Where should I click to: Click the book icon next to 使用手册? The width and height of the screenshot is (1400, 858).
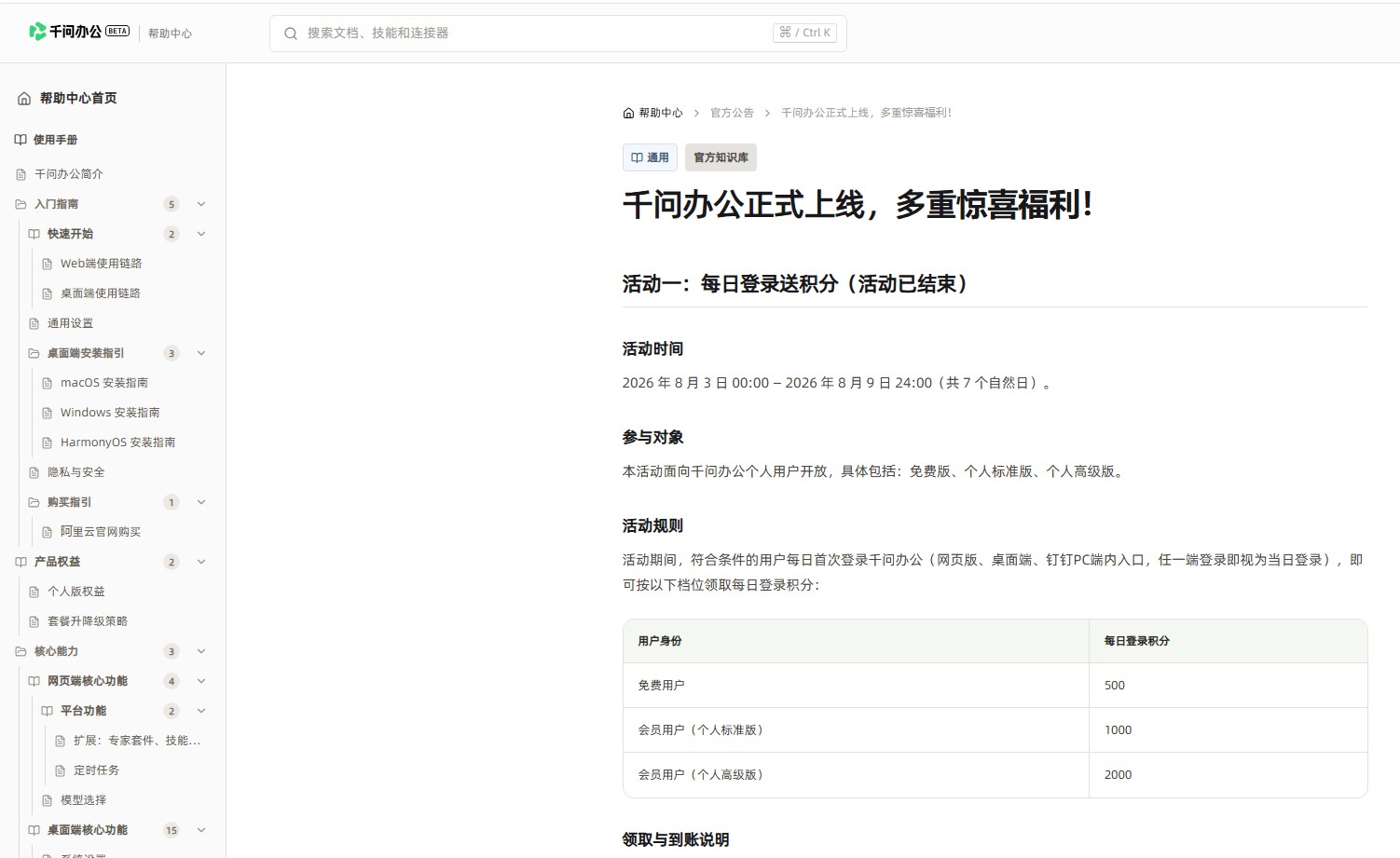click(21, 140)
